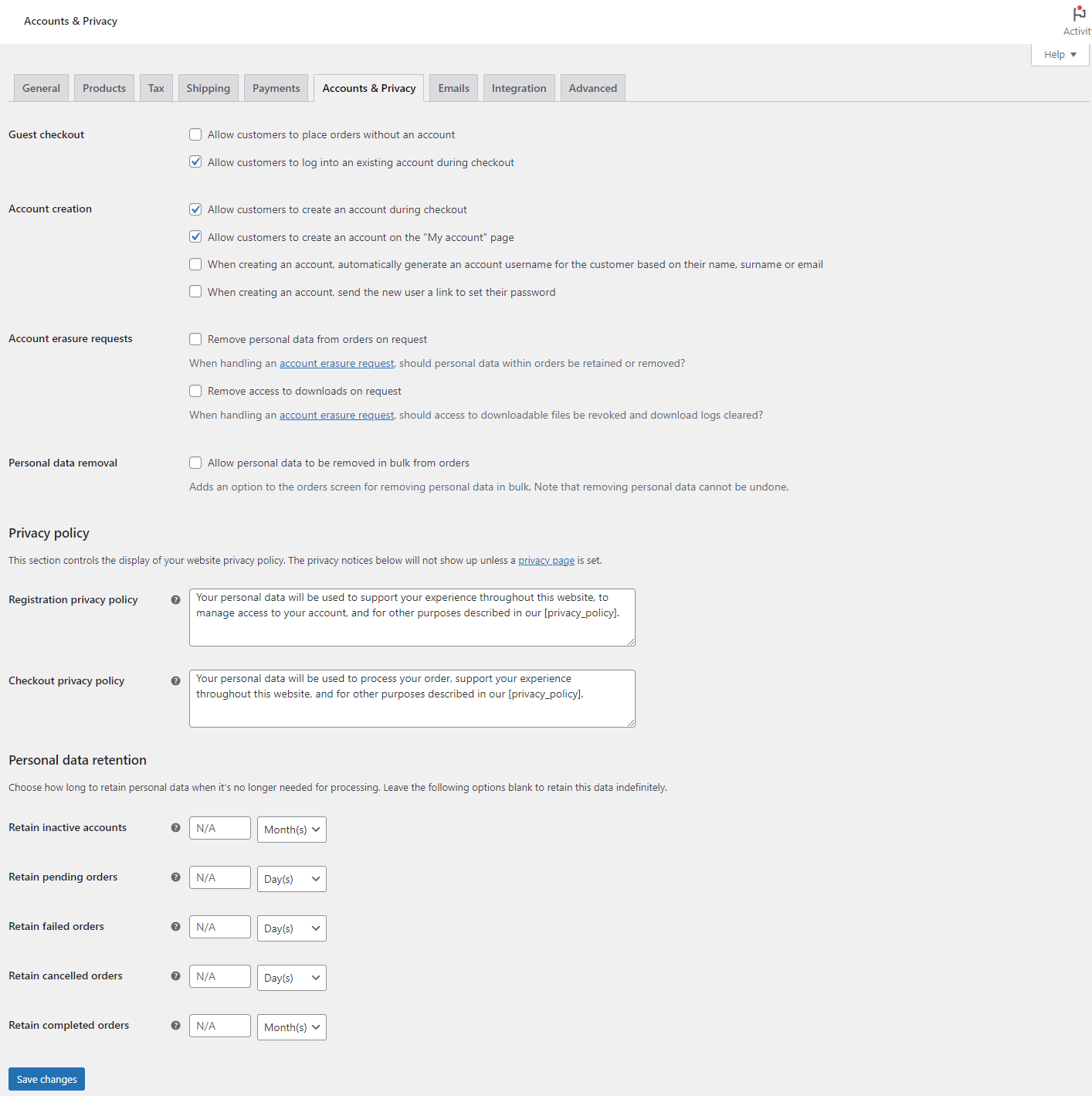Go to the Shipping tab
This screenshot has height=1096, width=1092.
click(x=209, y=88)
